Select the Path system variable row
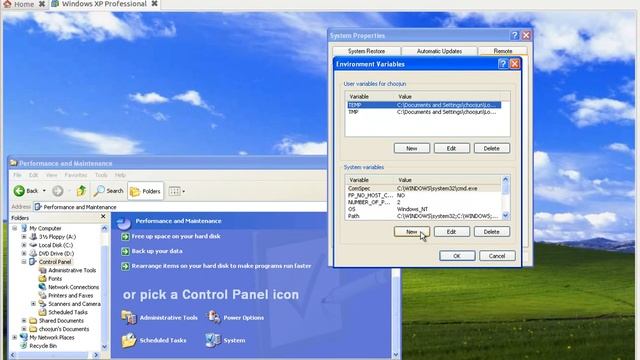640x360 pixels. (424, 216)
